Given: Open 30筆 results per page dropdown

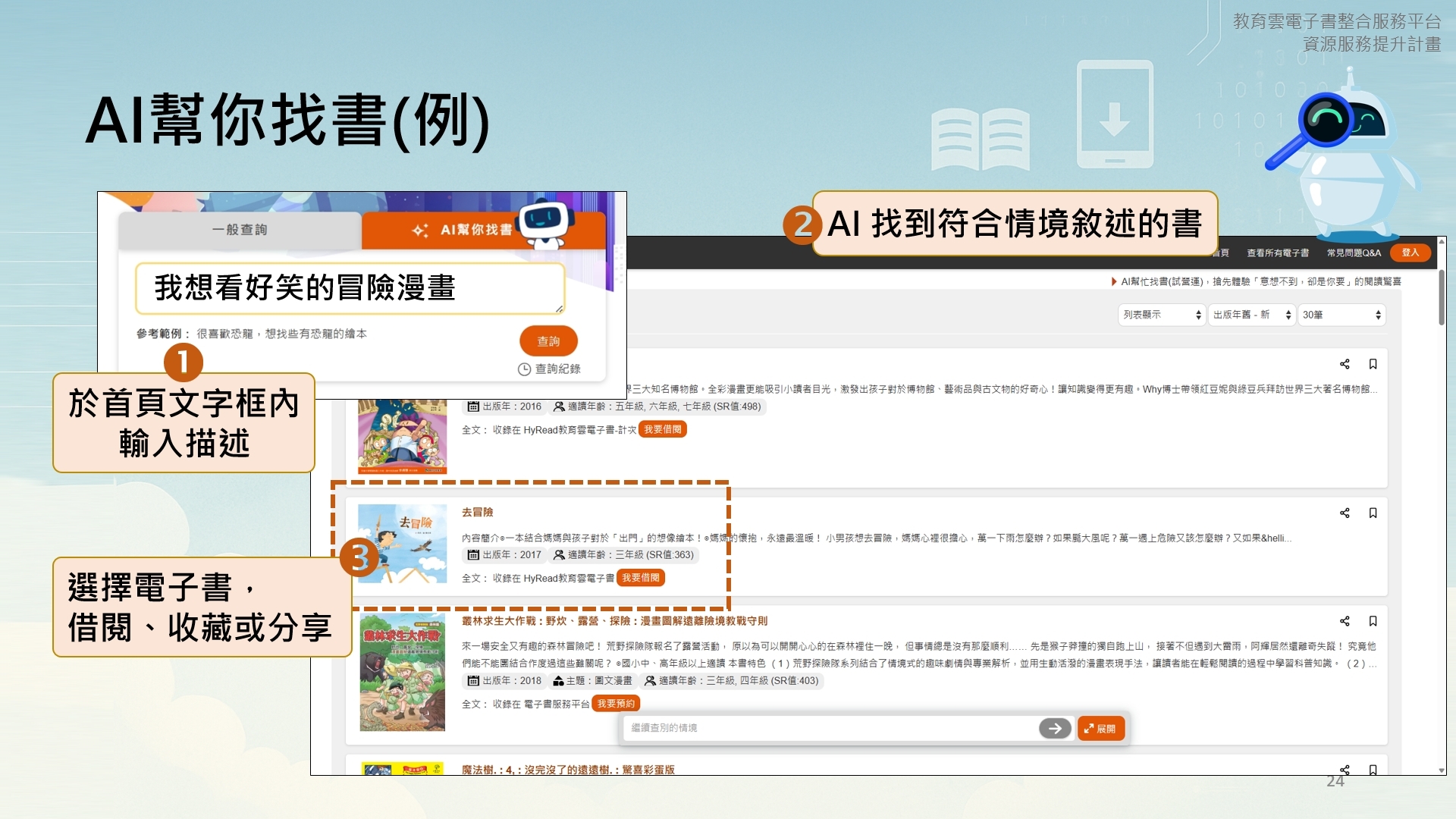Looking at the screenshot, I should pyautogui.click(x=1341, y=315).
